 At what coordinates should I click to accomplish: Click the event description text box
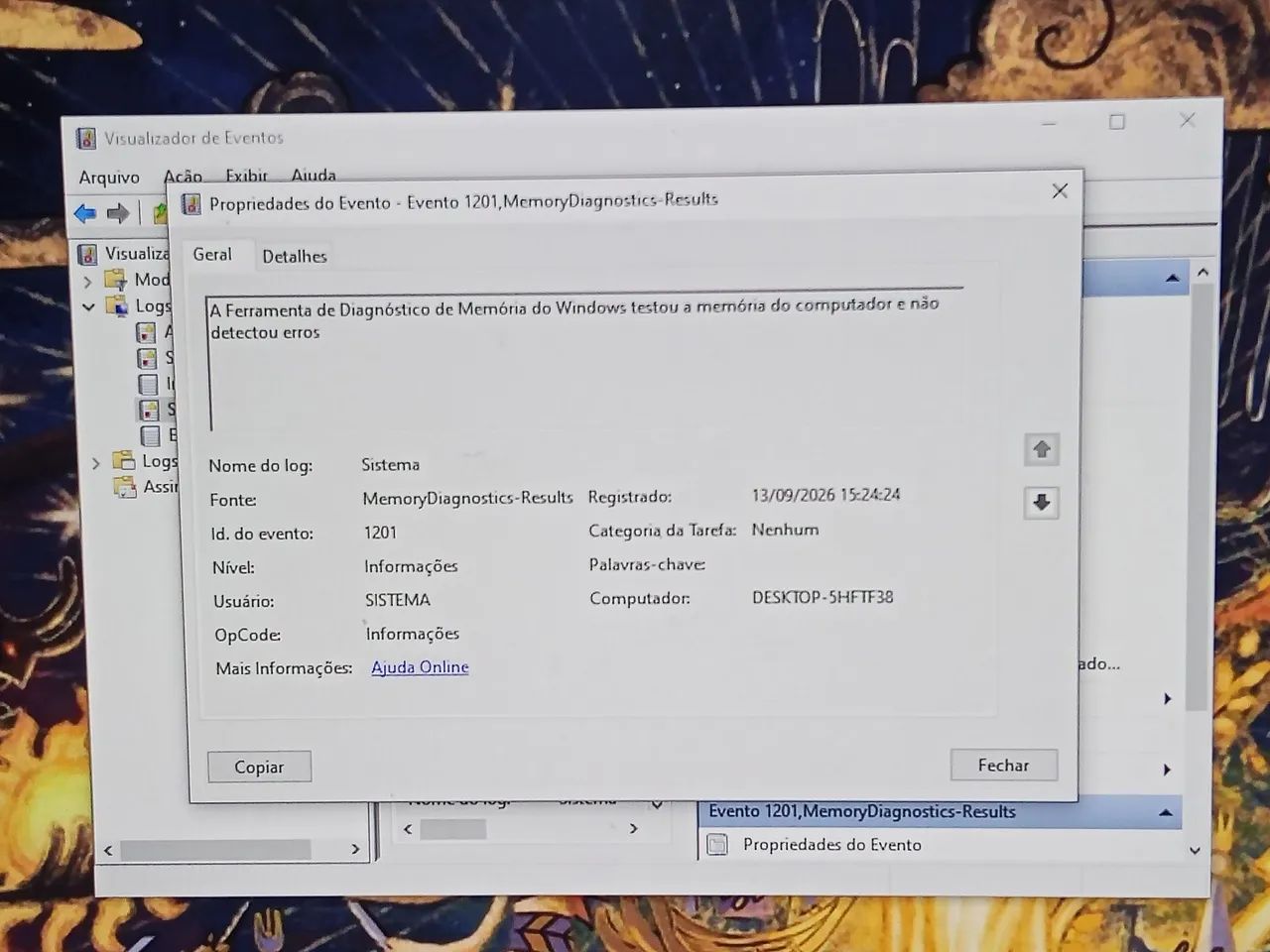tap(585, 361)
